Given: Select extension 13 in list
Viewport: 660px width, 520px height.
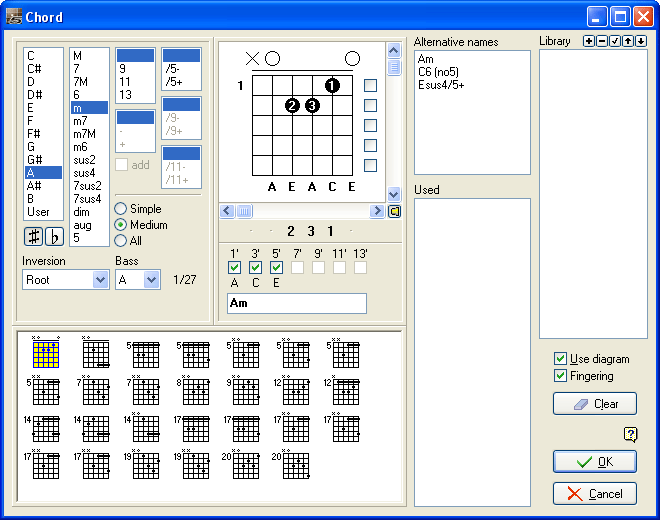Looking at the screenshot, I should pyautogui.click(x=135, y=95).
